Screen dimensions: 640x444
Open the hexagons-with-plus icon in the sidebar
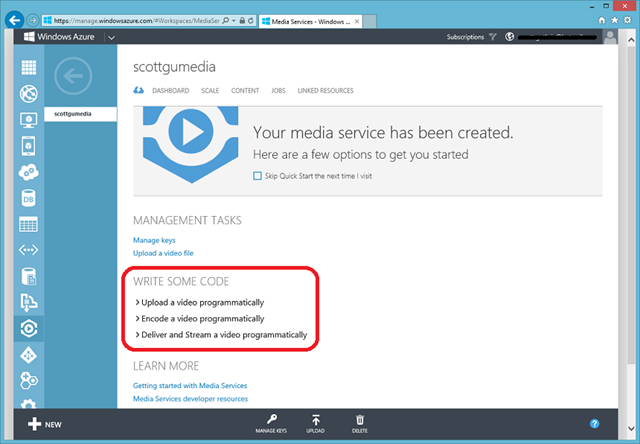[x=29, y=381]
